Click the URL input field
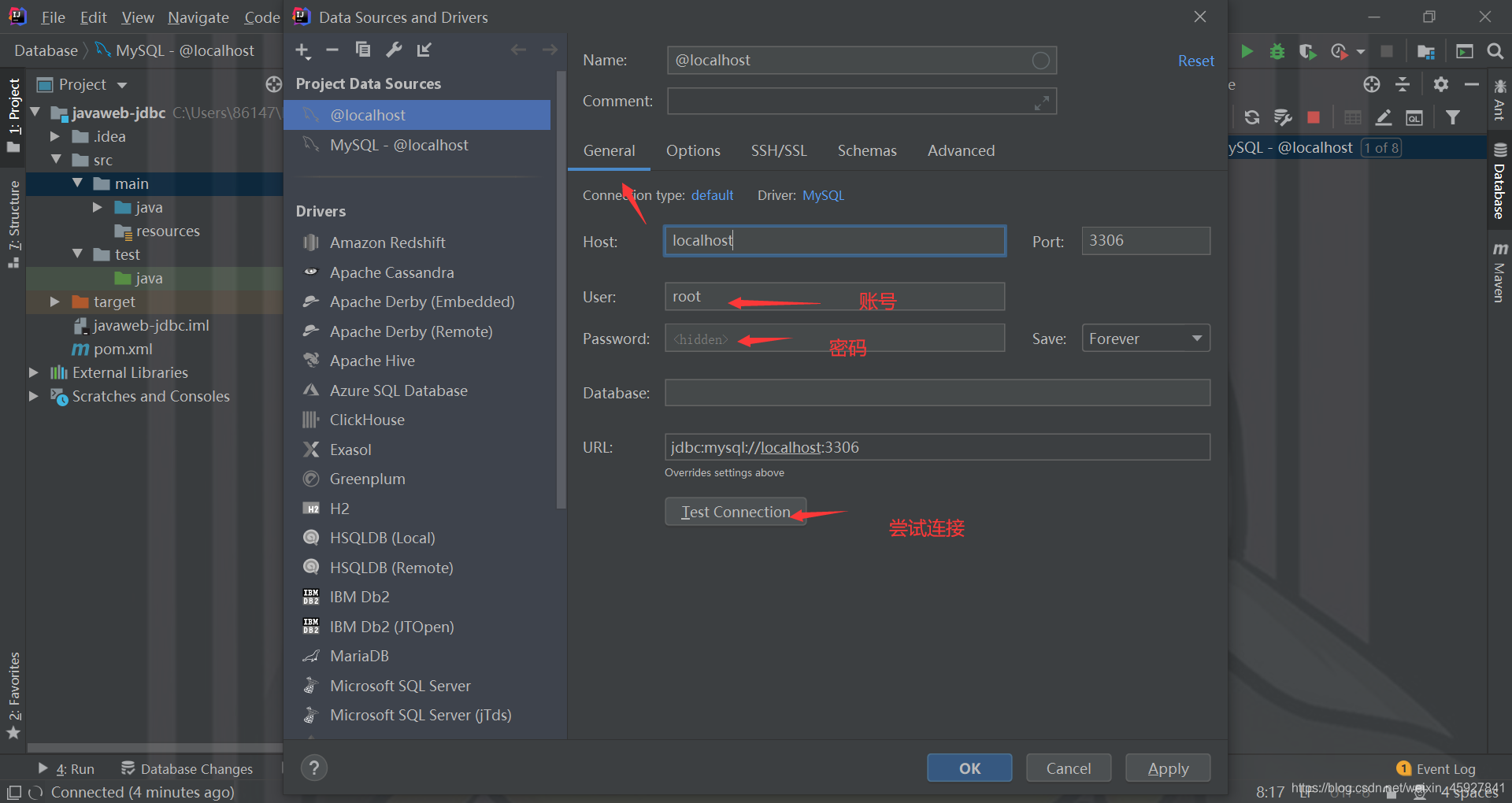Image resolution: width=1512 pixels, height=803 pixels. [x=937, y=447]
